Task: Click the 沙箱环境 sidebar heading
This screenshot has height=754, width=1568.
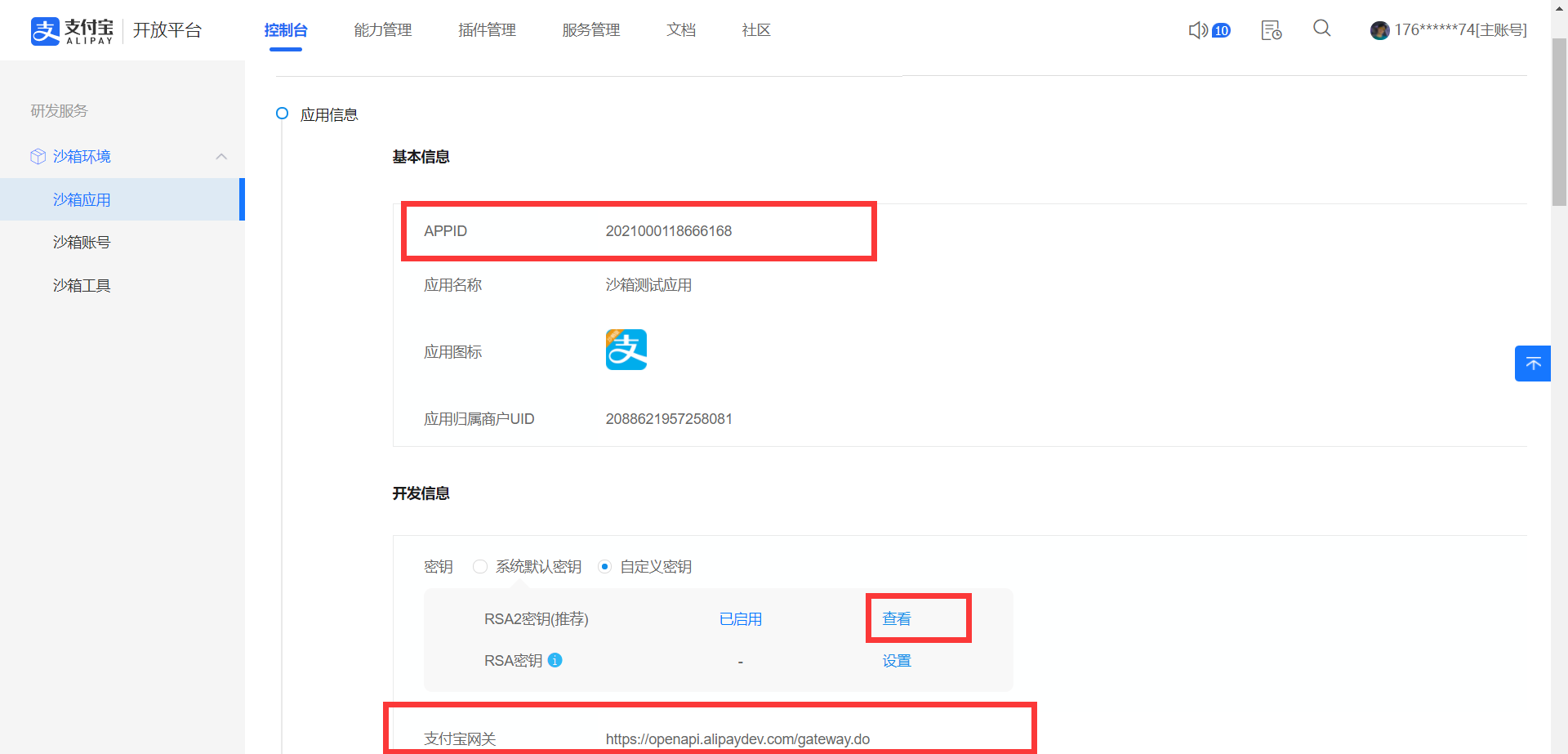Action: coord(82,156)
